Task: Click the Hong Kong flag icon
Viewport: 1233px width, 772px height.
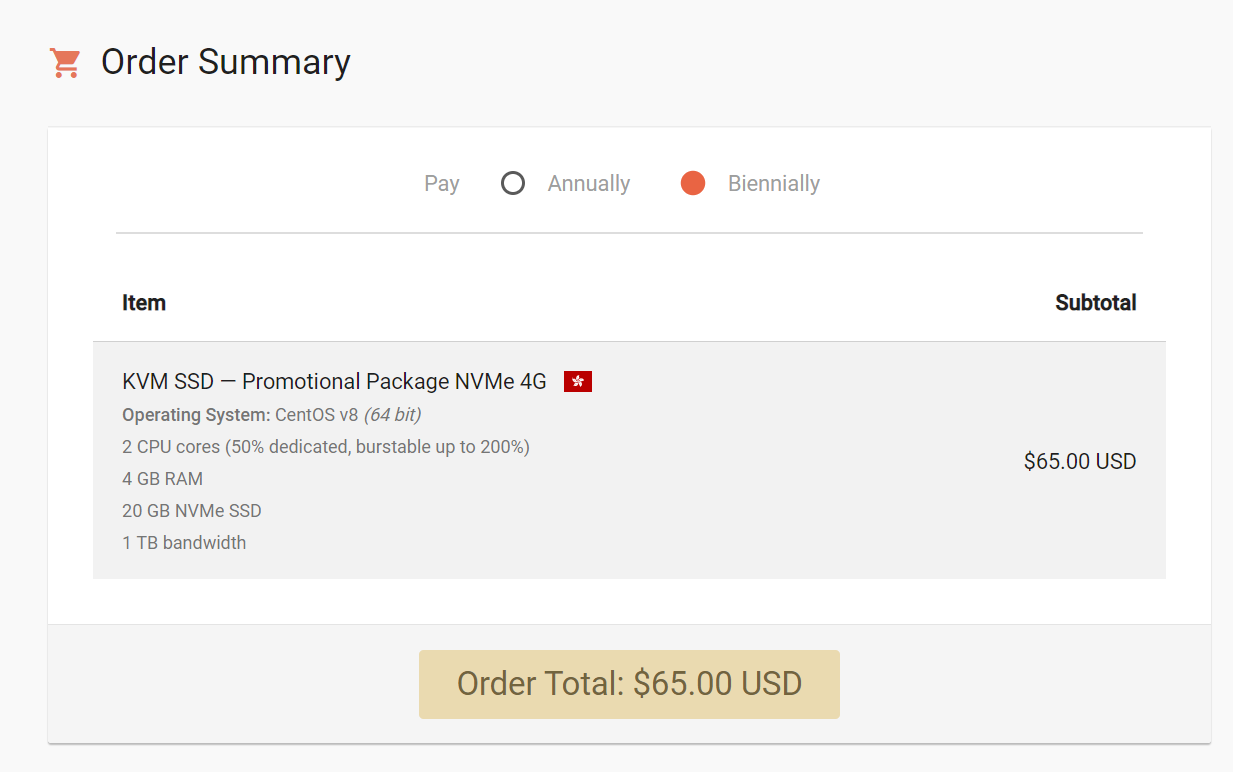Action: tap(578, 382)
